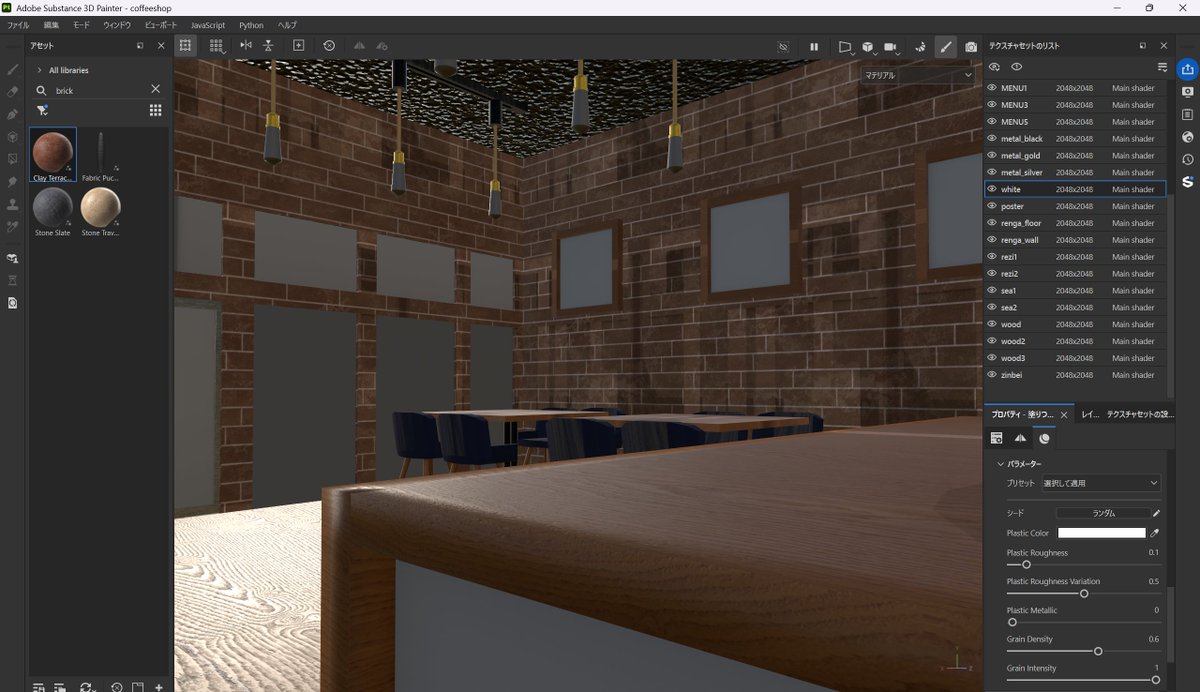The image size is (1200, 692).
Task: Open the ウィンドウ menu
Action: pos(117,25)
